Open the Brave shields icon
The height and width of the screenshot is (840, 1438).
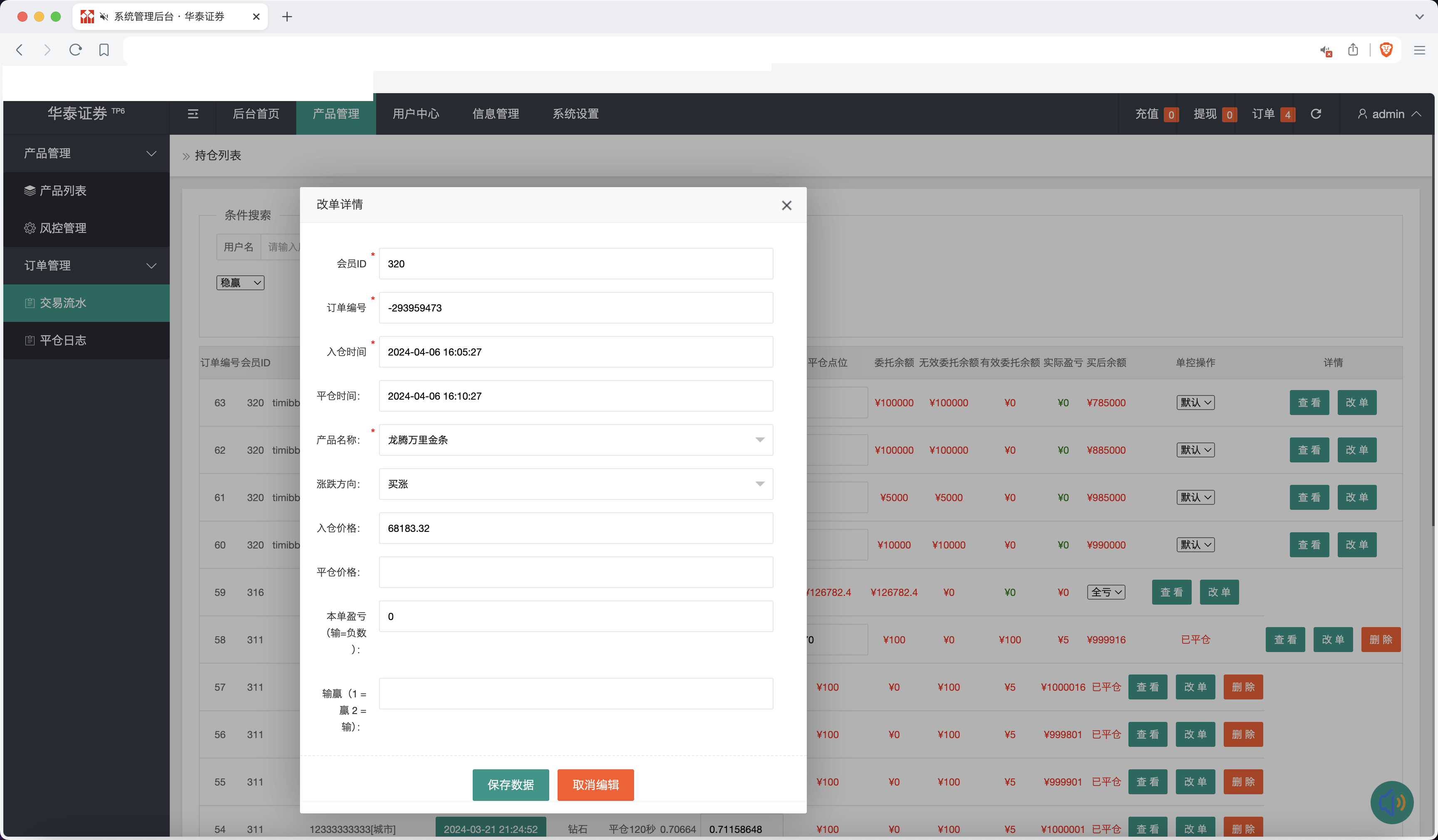point(1386,49)
